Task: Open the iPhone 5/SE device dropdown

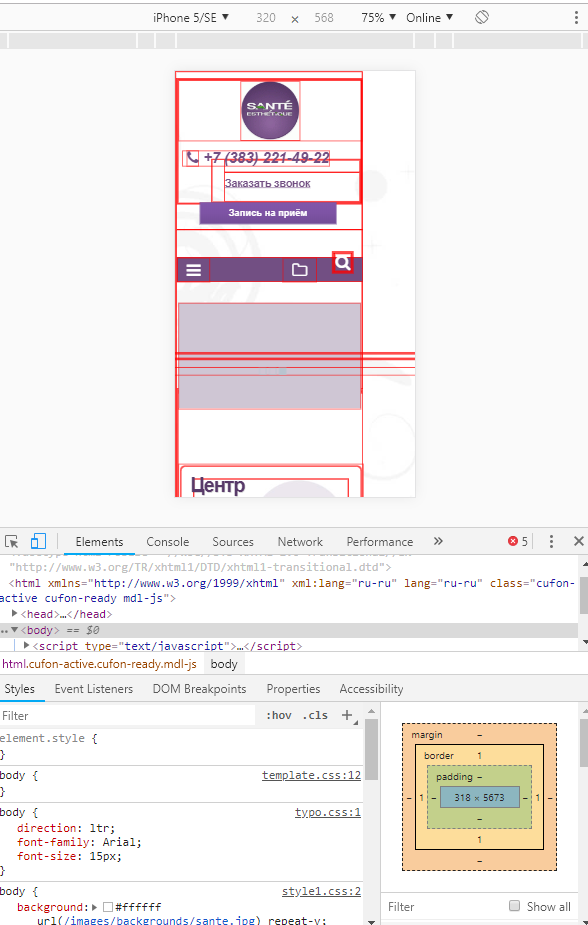Action: coord(191,18)
